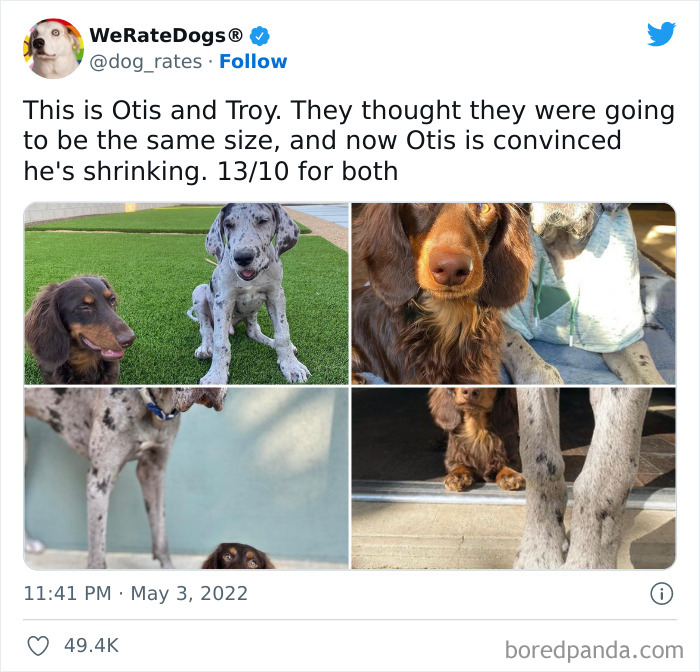Open photo of dachshund behind dane legs
This screenshot has width=700, height=672.
pos(513,478)
